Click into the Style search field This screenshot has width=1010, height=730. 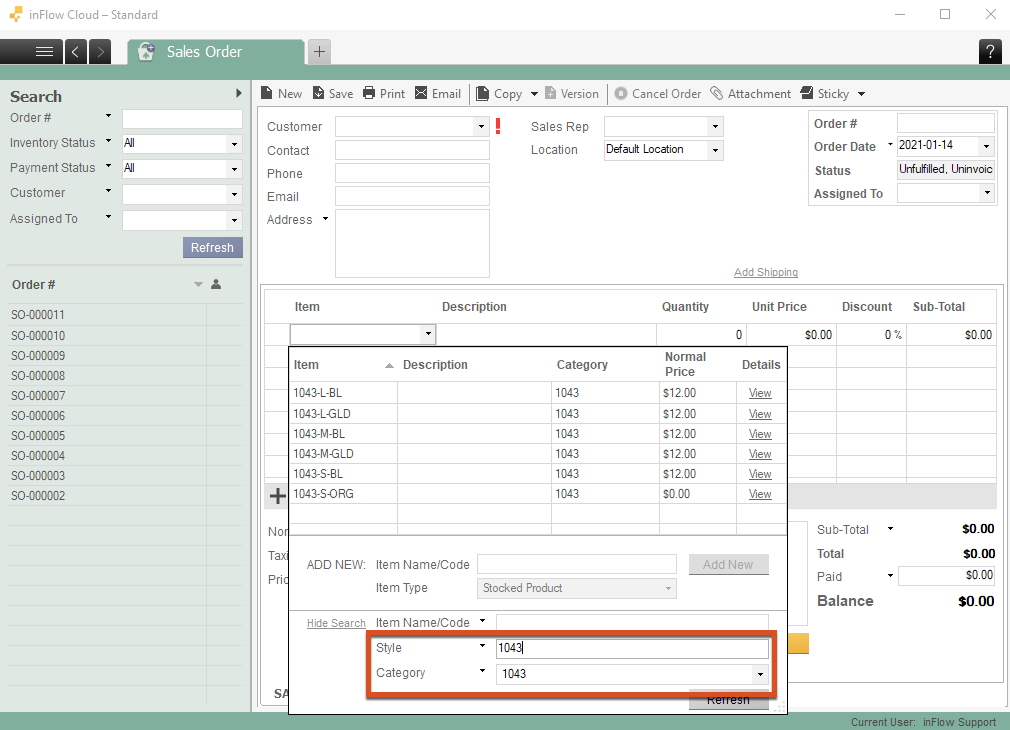point(630,648)
